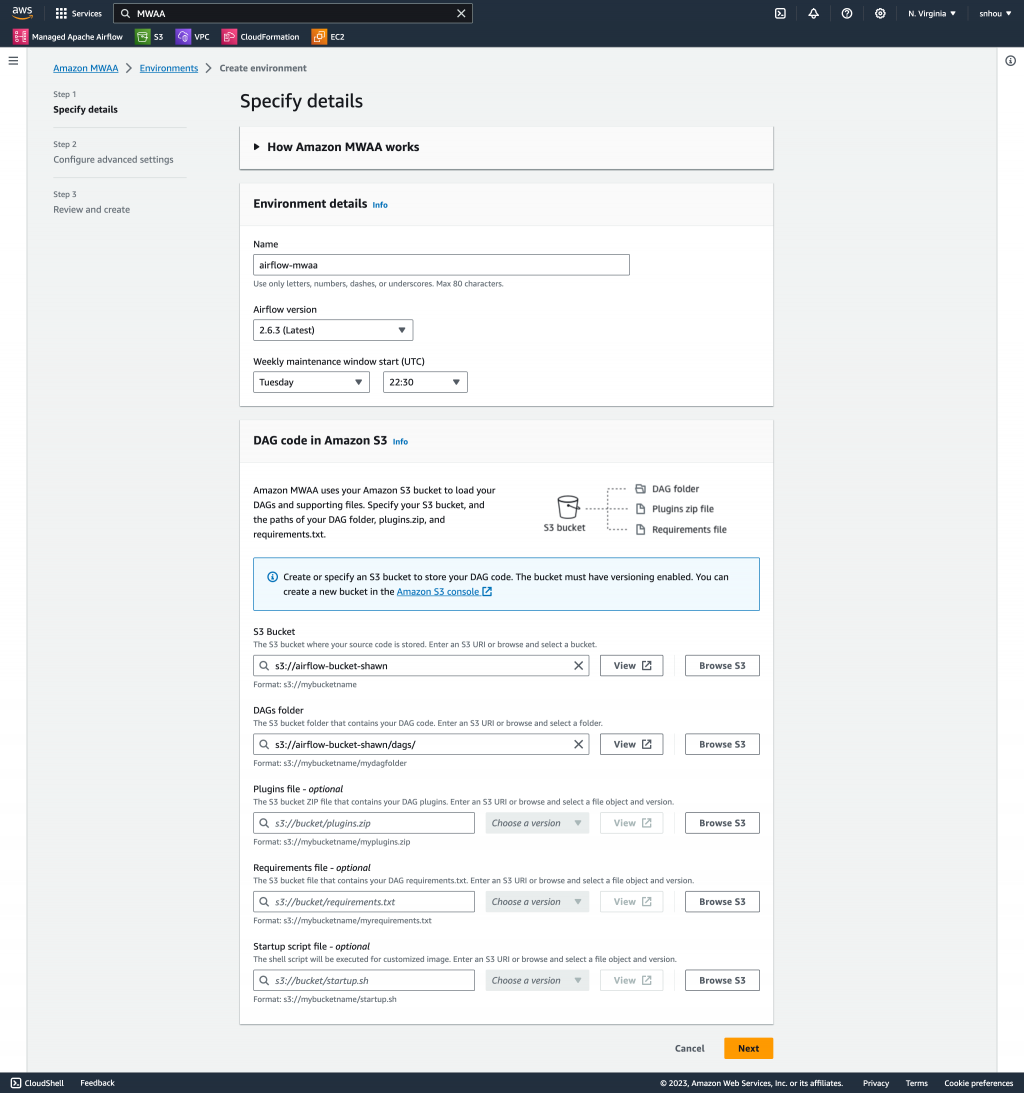The width and height of the screenshot is (1024, 1093).
Task: Open the help question mark icon
Action: (846, 13)
